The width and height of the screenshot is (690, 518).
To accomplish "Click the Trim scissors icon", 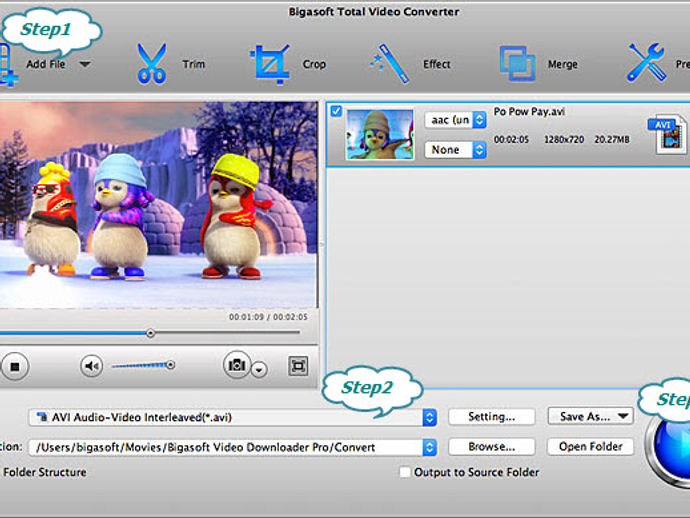I will point(151,64).
